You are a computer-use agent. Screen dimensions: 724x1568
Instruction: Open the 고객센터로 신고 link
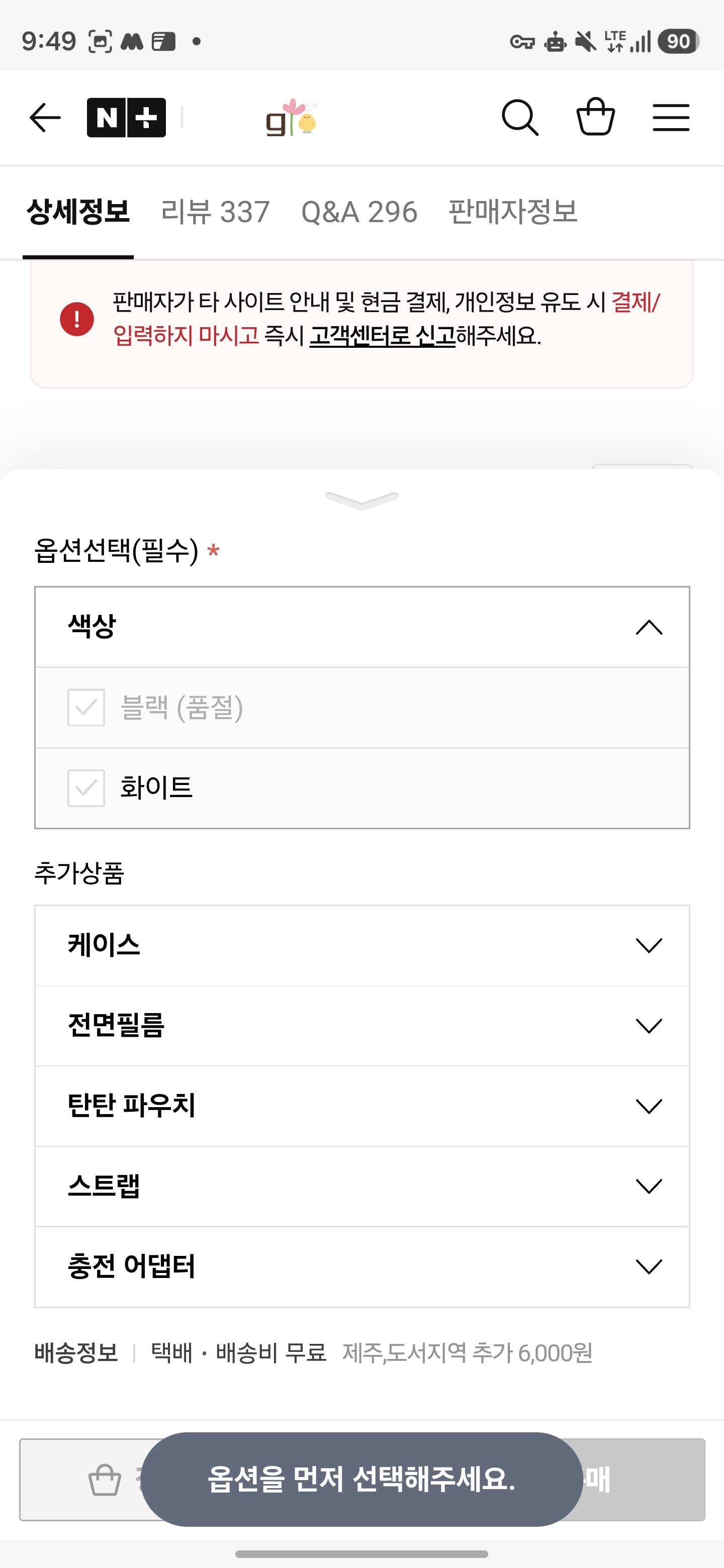[383, 335]
